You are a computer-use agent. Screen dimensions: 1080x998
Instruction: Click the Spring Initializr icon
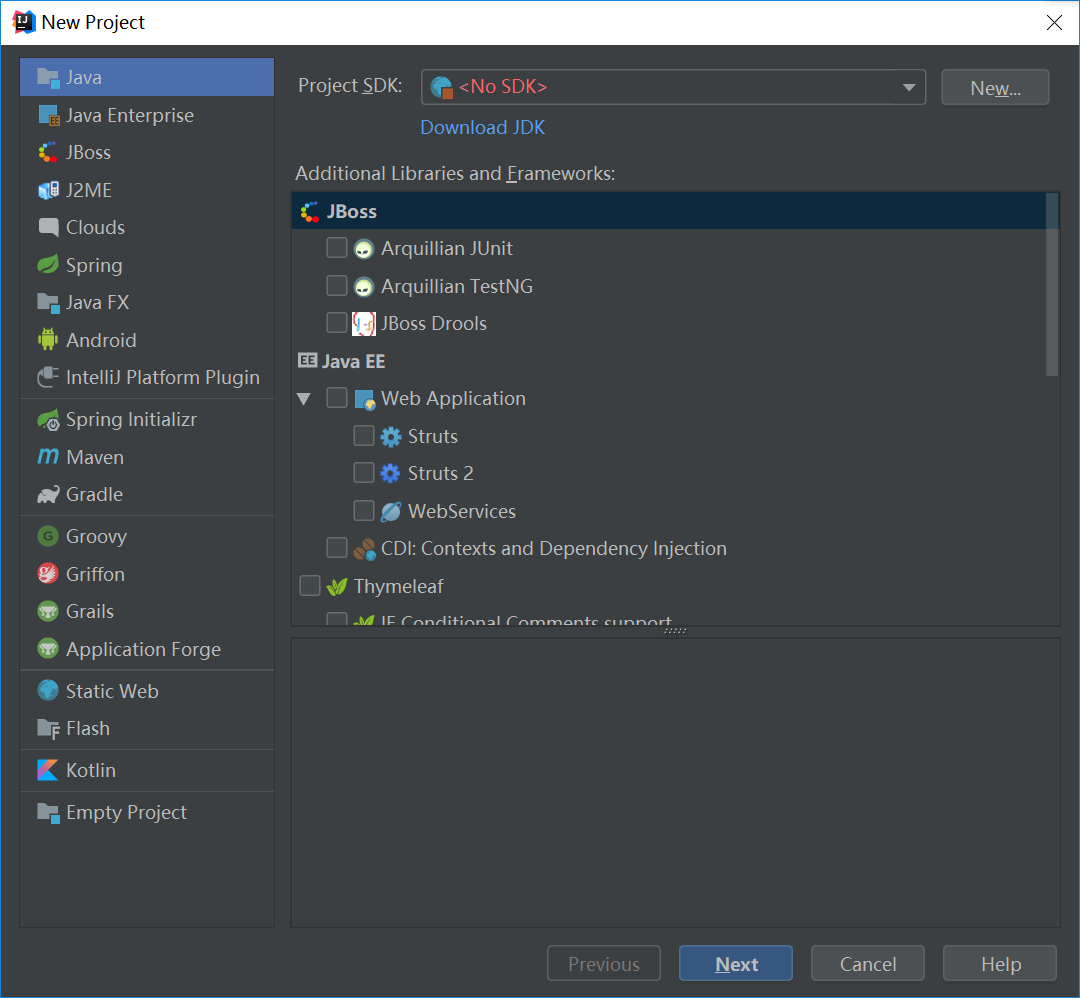click(x=48, y=419)
